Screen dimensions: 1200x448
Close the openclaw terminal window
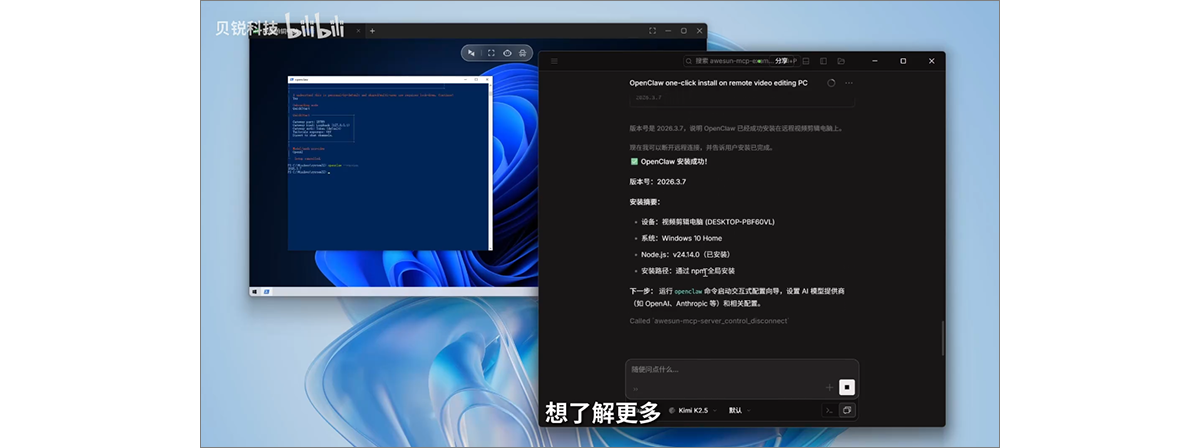point(486,79)
